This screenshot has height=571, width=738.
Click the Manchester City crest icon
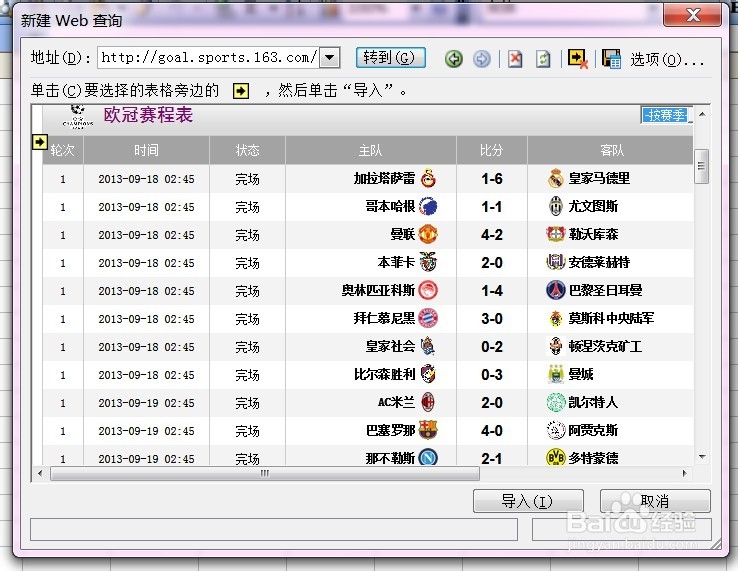[x=556, y=374]
